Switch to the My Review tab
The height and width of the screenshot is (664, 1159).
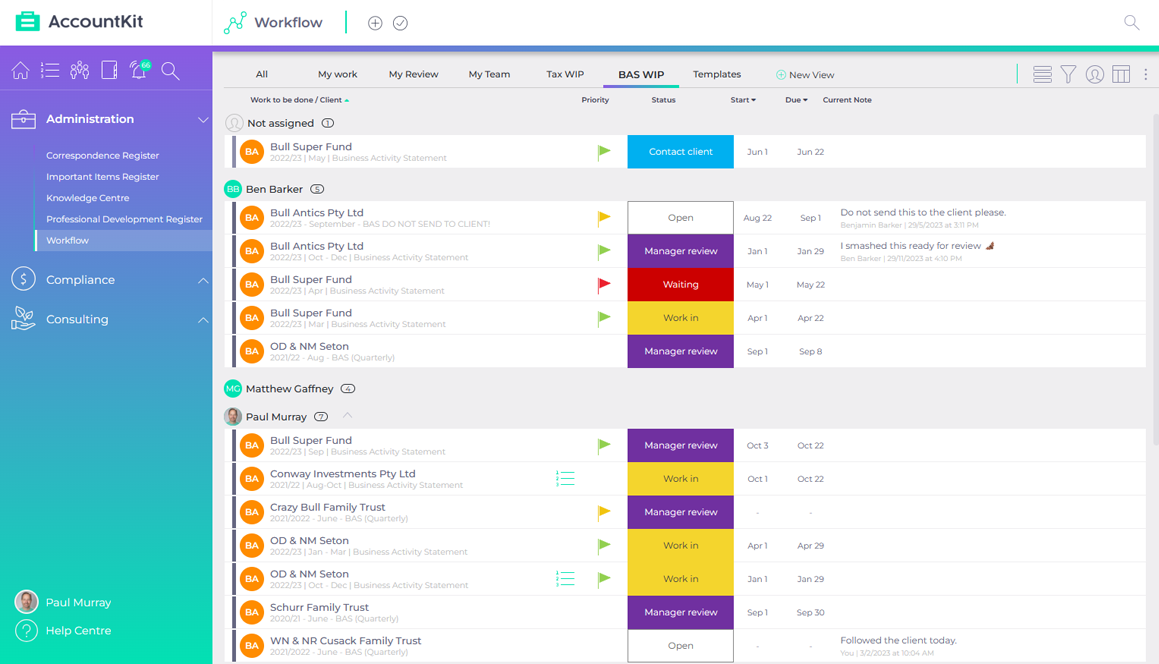click(x=413, y=74)
